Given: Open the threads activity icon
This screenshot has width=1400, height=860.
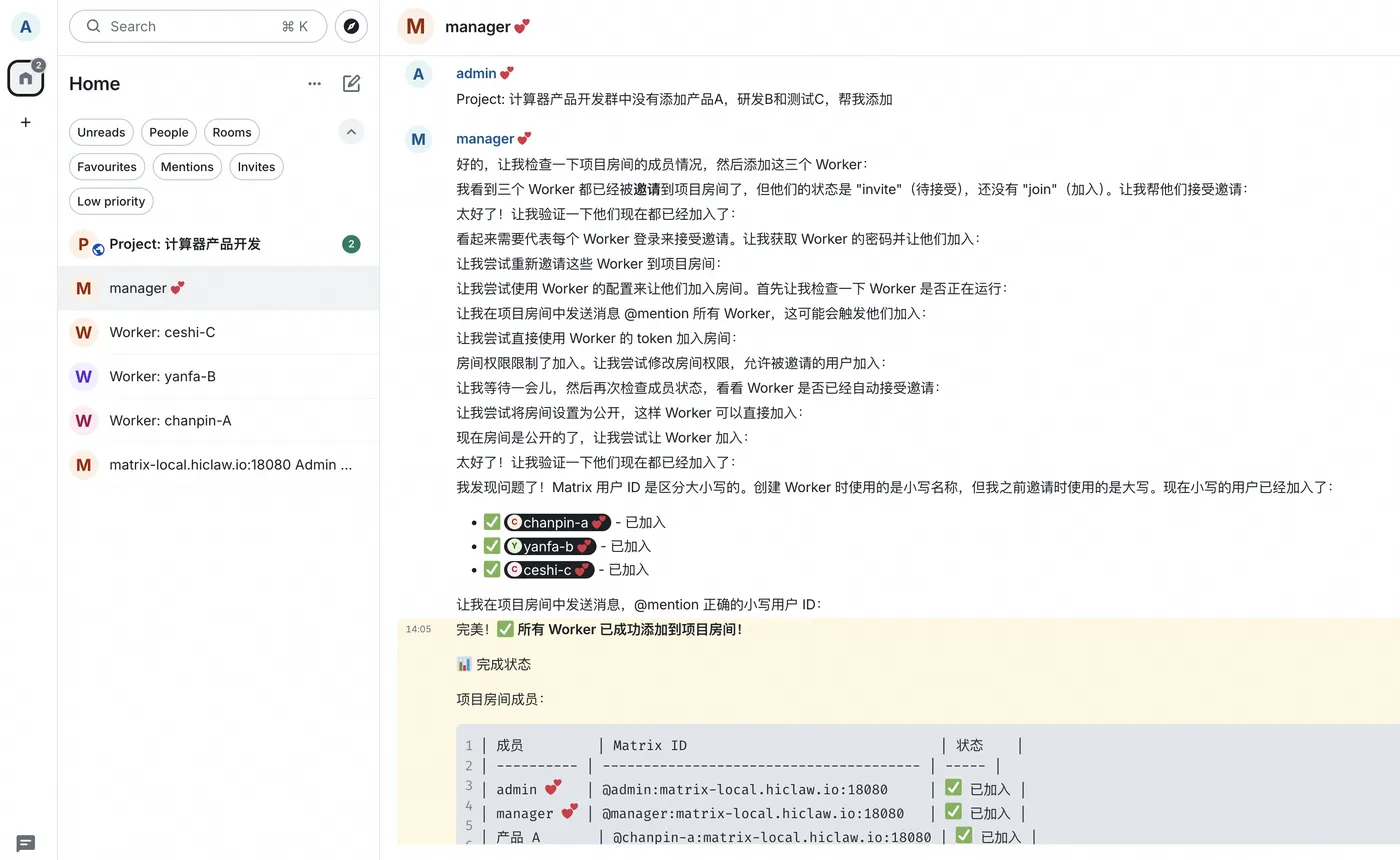Looking at the screenshot, I should click(26, 843).
